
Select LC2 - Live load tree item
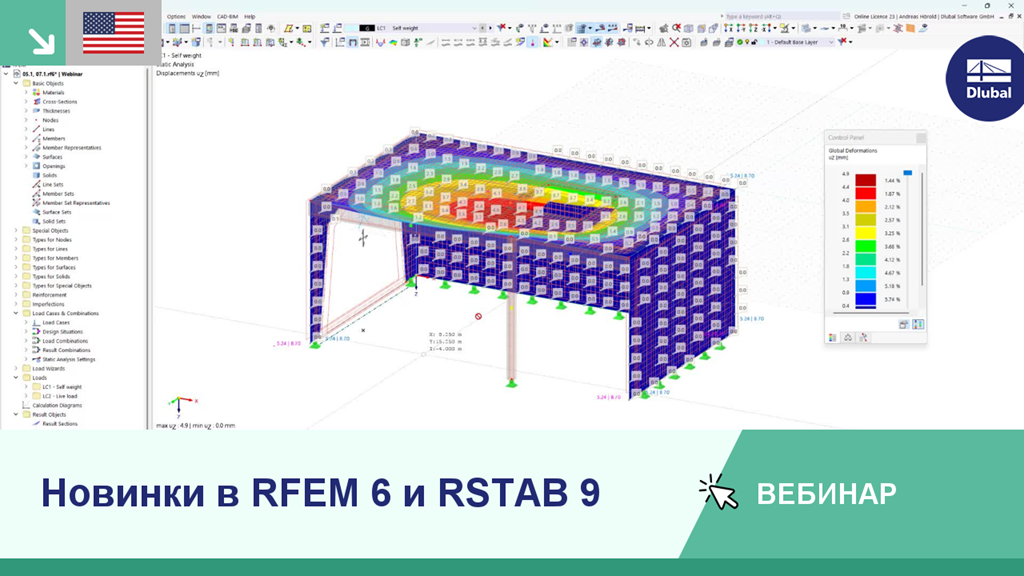pos(59,396)
